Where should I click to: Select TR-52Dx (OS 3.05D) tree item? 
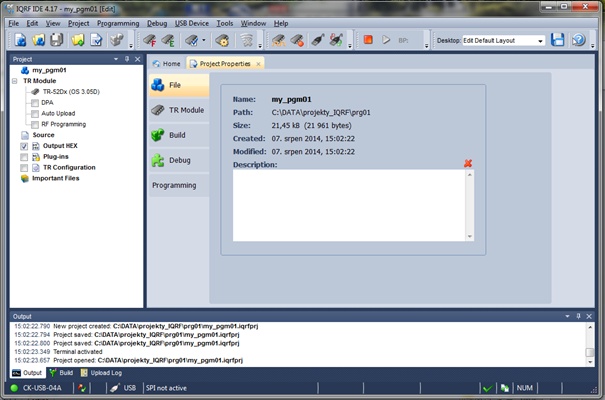point(71,92)
